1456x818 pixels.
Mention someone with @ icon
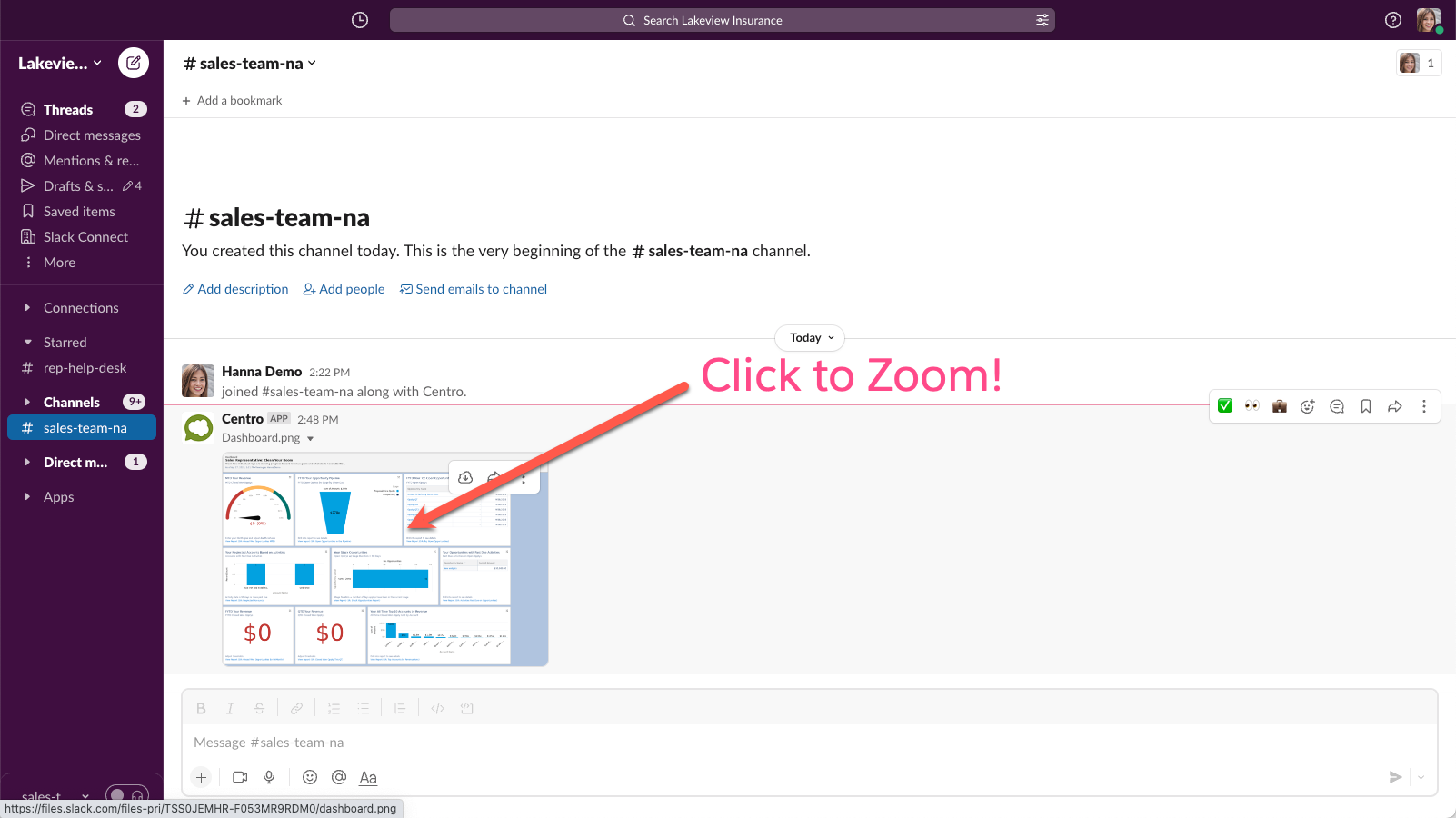tap(339, 777)
